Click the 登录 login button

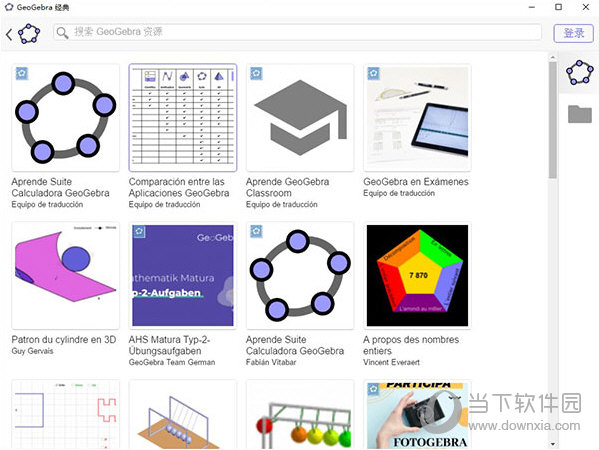[x=573, y=33]
